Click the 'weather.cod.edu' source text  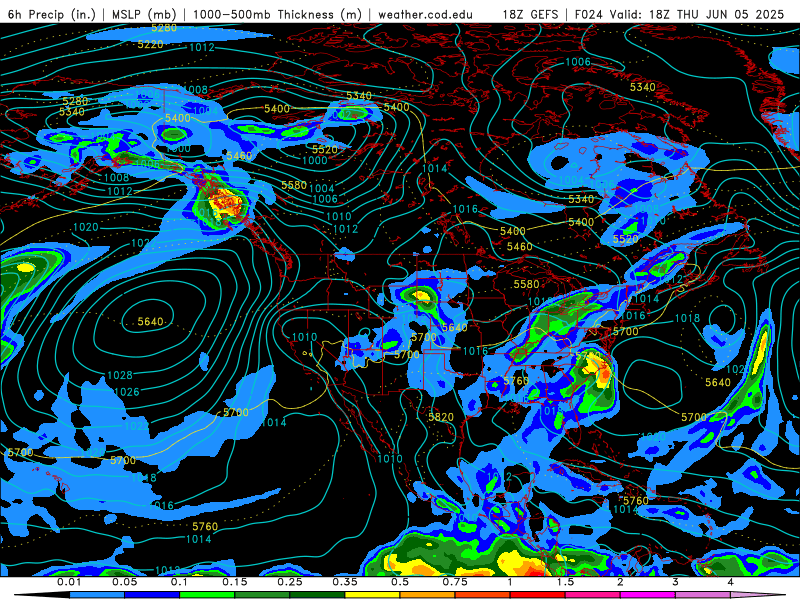click(425, 14)
